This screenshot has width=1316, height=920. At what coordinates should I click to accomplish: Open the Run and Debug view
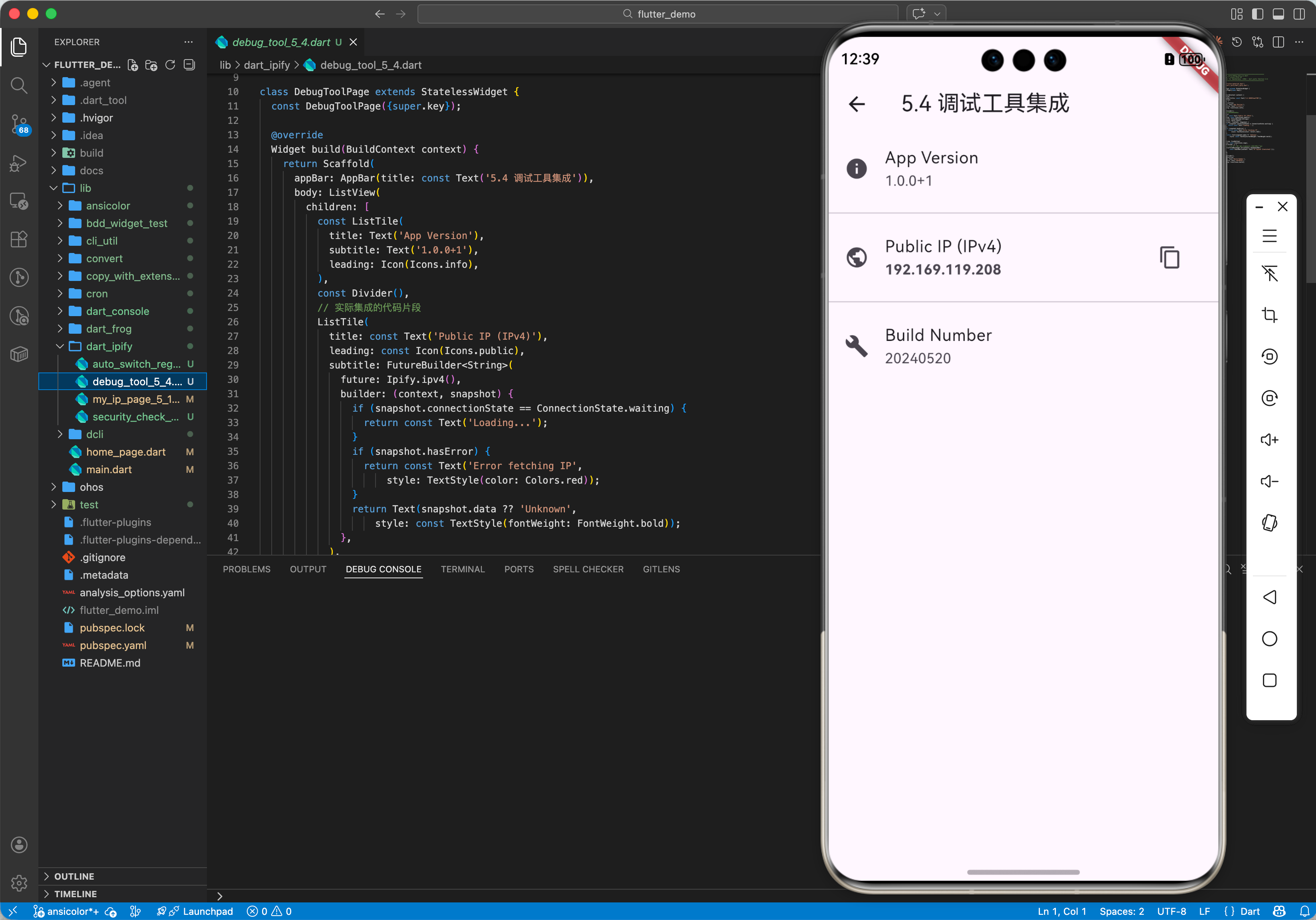pyautogui.click(x=19, y=163)
